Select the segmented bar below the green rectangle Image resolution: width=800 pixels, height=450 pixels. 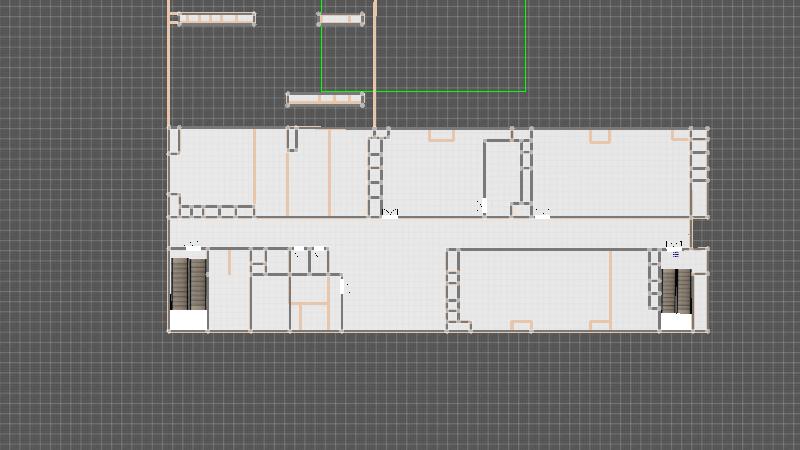325,99
